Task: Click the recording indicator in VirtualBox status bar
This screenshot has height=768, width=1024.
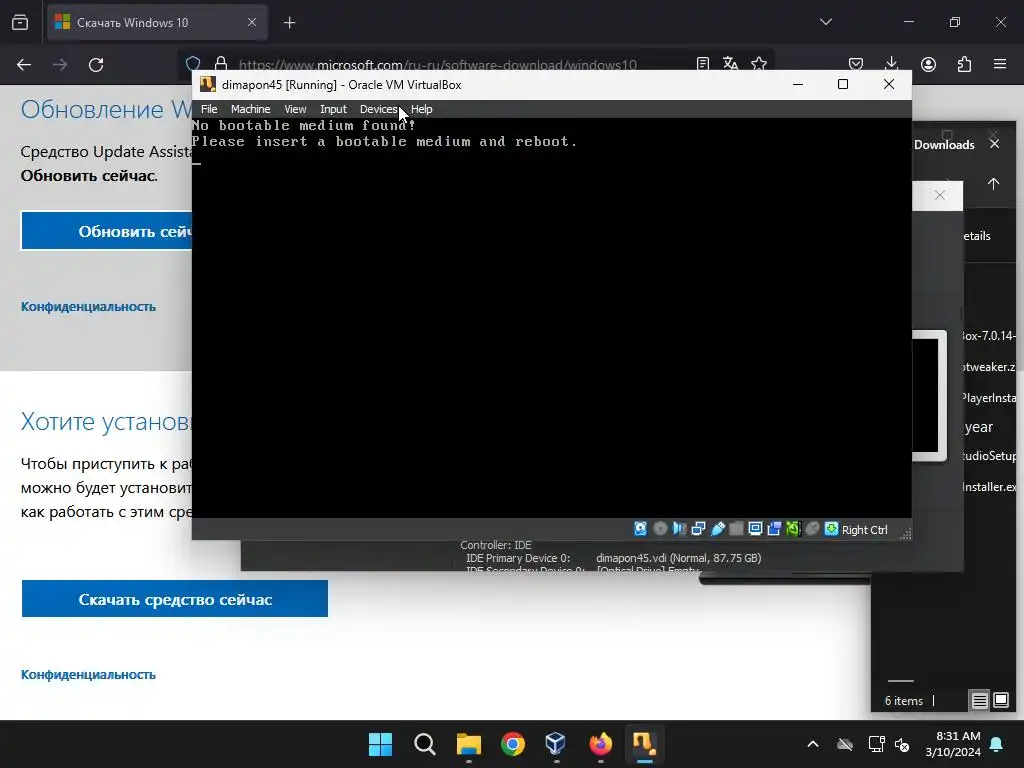Action: point(775,529)
